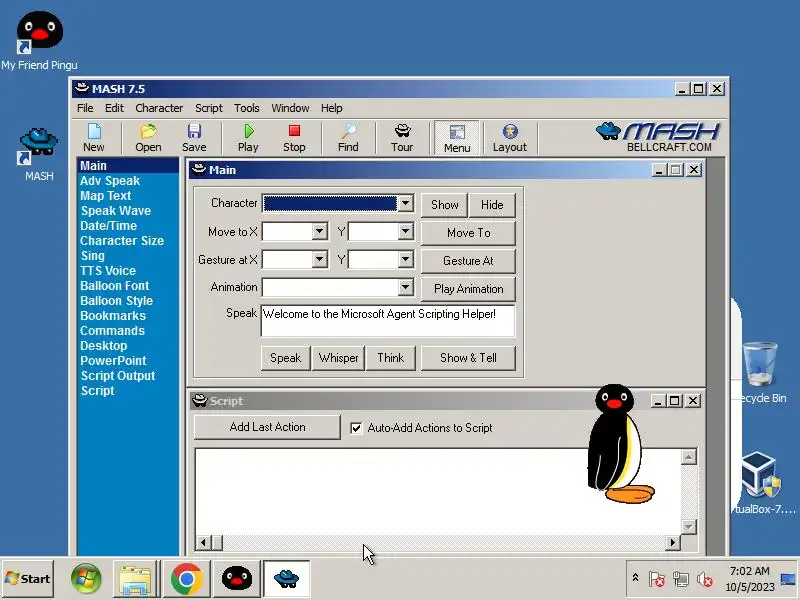Click the Show character button
Screen dimensions: 800x600
(444, 205)
